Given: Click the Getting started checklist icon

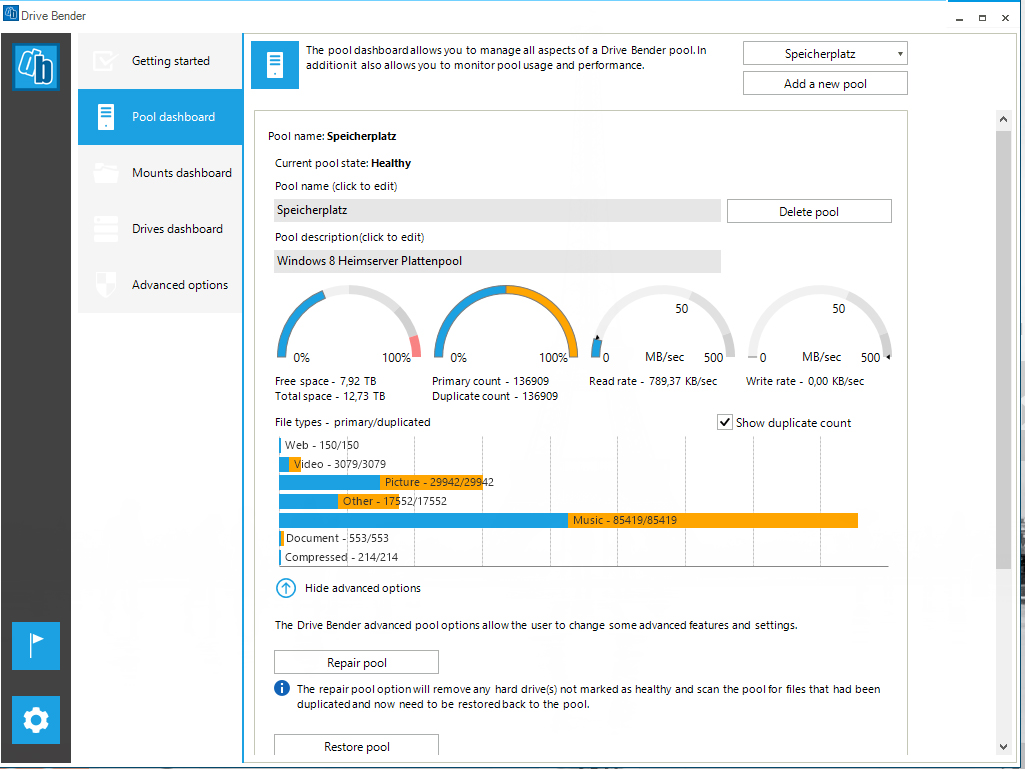Looking at the screenshot, I should [105, 61].
